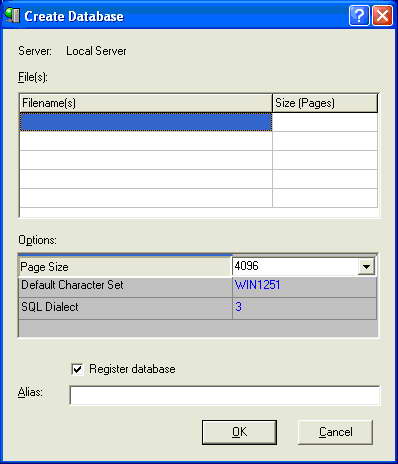Open the Page Size dropdown arrow
398x464 pixels.
pos(366,266)
